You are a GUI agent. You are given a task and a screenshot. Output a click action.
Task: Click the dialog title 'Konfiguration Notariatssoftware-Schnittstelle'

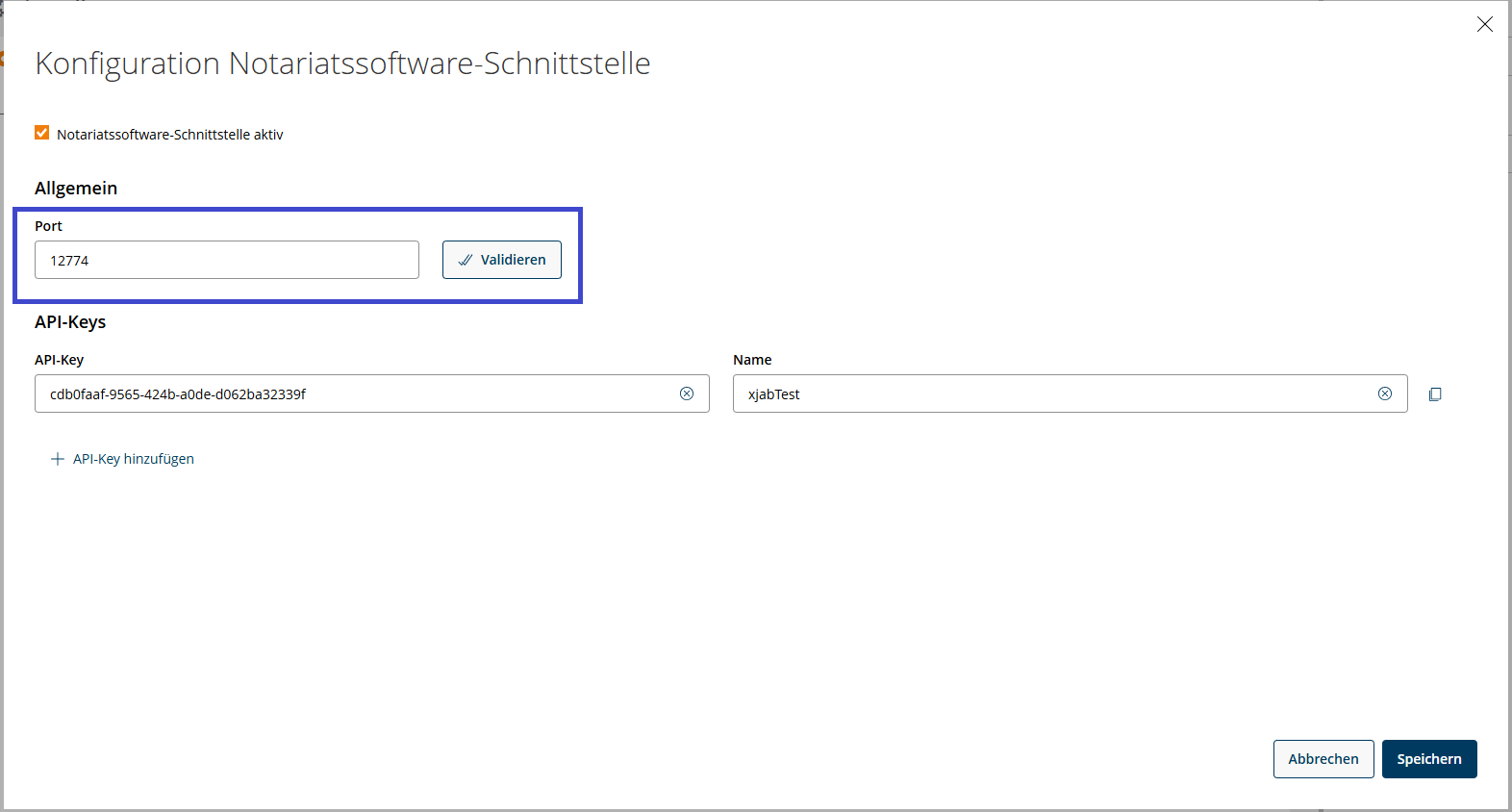pos(342,63)
